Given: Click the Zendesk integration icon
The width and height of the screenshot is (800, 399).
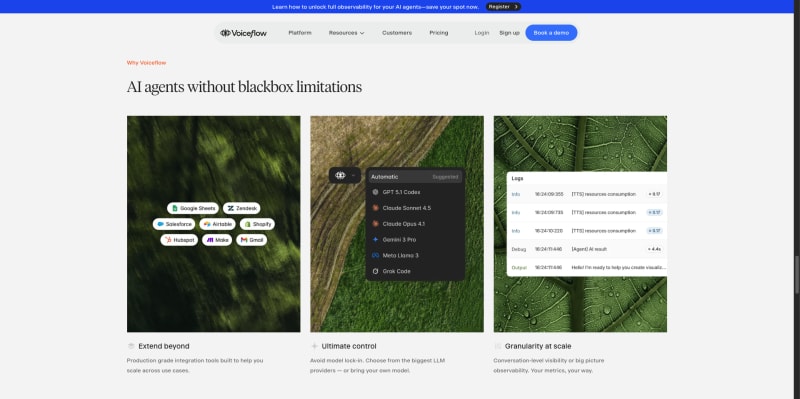Looking at the screenshot, I should (x=231, y=208).
